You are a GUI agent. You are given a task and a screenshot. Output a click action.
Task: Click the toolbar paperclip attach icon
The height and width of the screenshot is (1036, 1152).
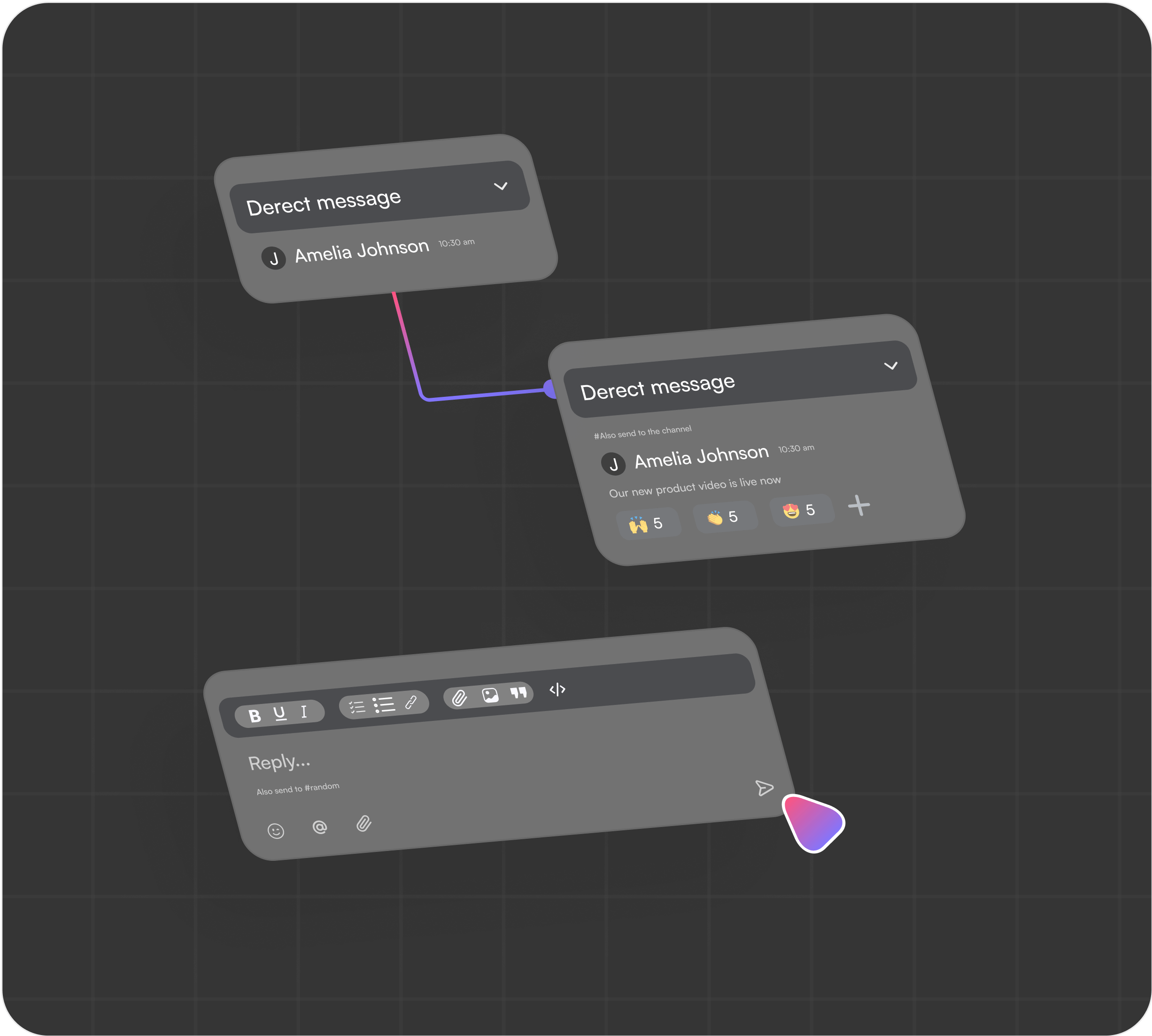(x=459, y=698)
